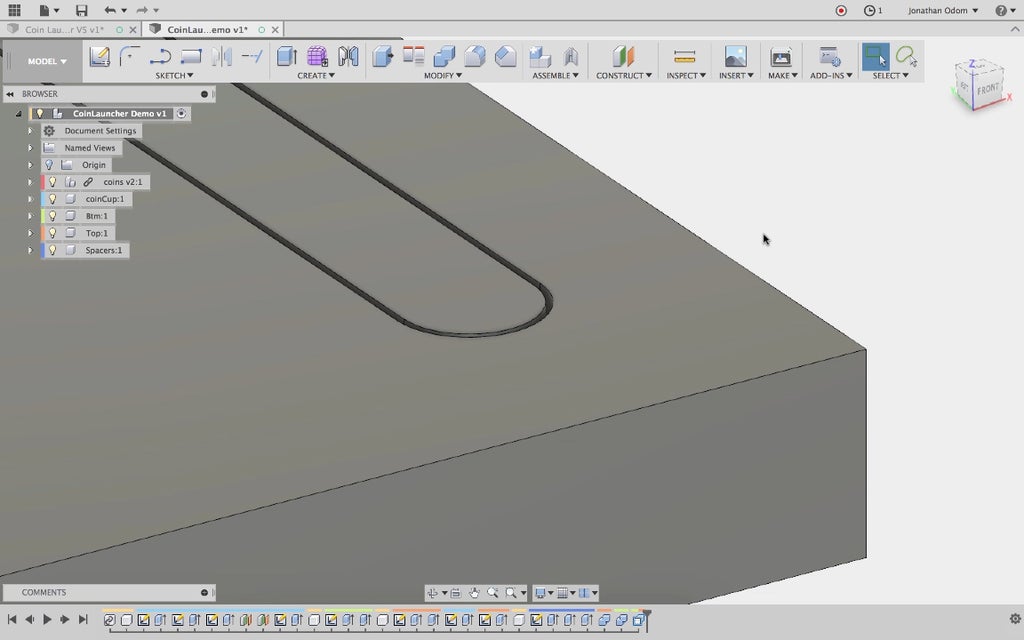Screen dimensions: 1024x640
Task: Undo the last action
Action: pos(110,10)
